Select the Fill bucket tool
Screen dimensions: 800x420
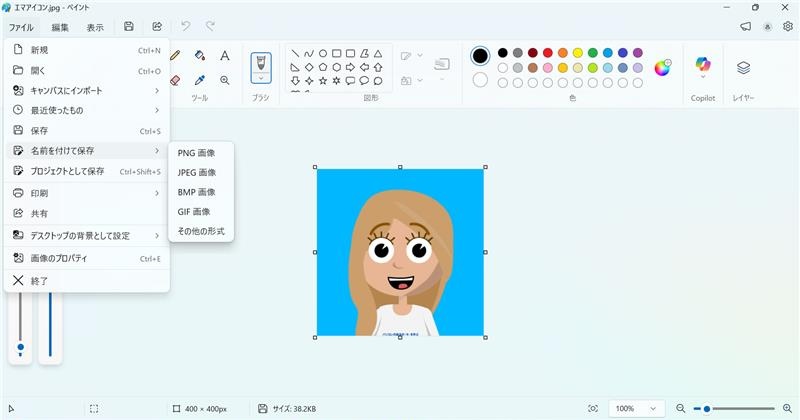click(200, 56)
